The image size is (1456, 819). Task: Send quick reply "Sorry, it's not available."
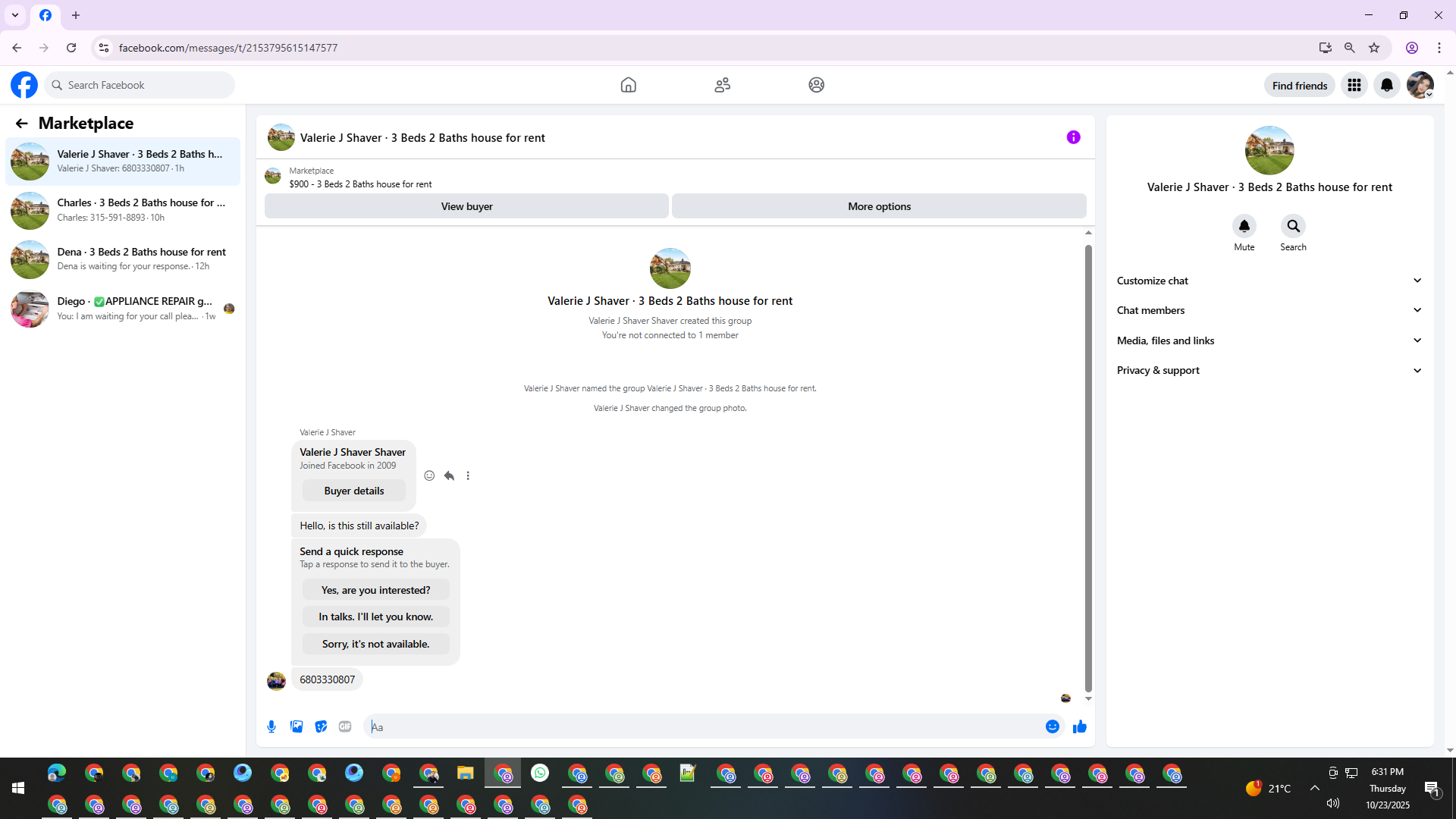[375, 644]
